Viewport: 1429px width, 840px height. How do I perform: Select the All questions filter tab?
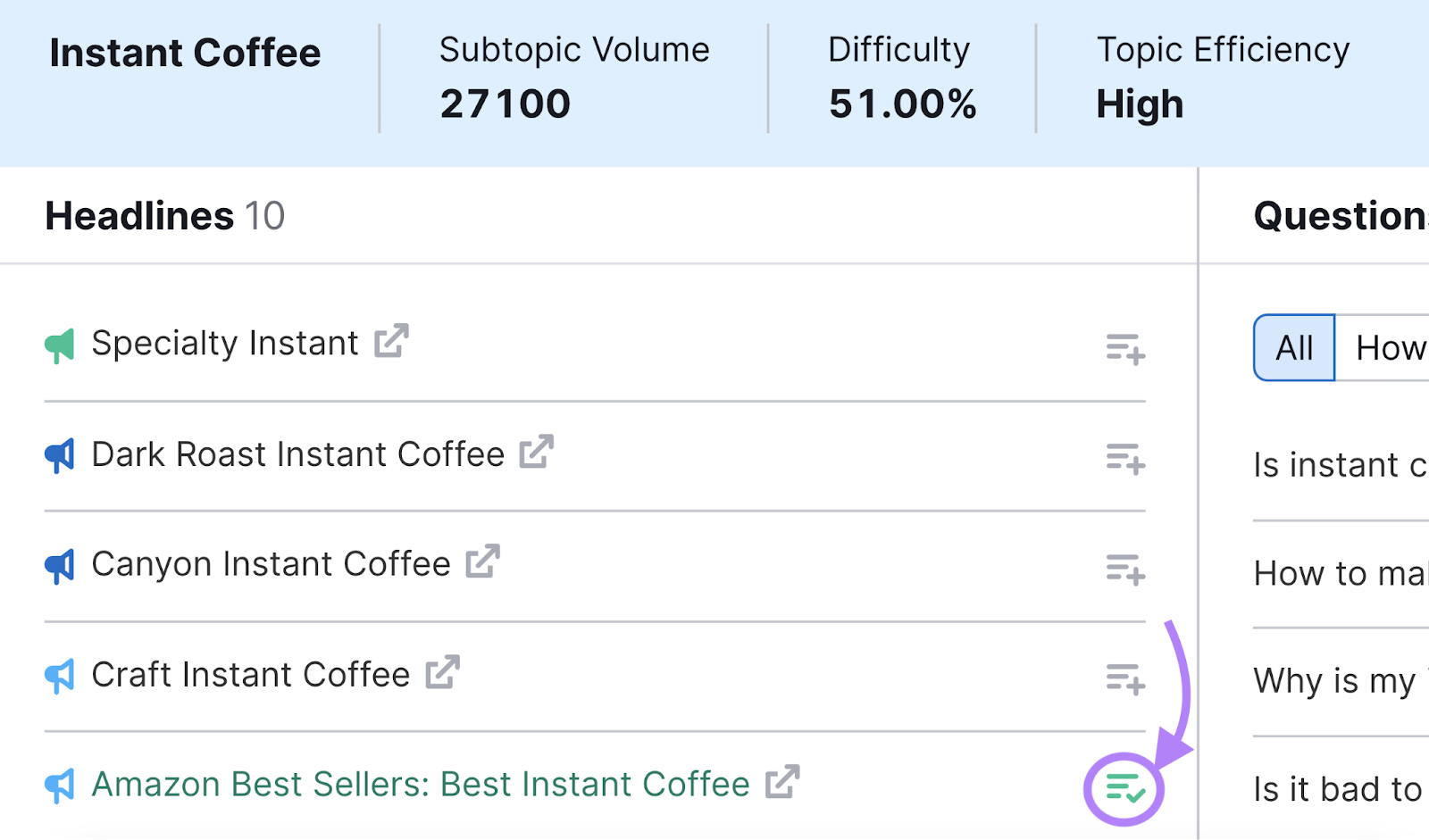(1293, 348)
